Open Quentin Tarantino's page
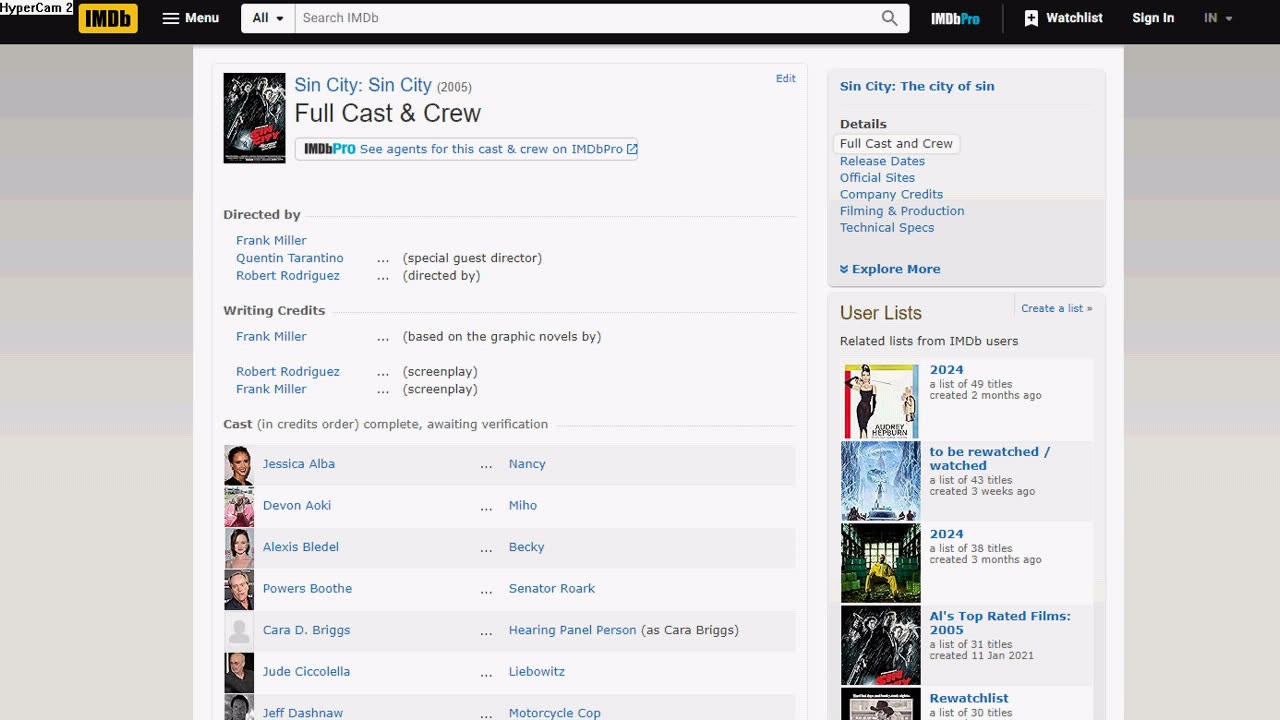This screenshot has height=720, width=1280. pyautogui.click(x=289, y=258)
